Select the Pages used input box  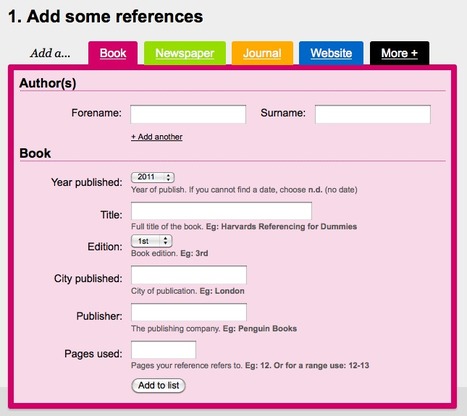click(x=163, y=350)
